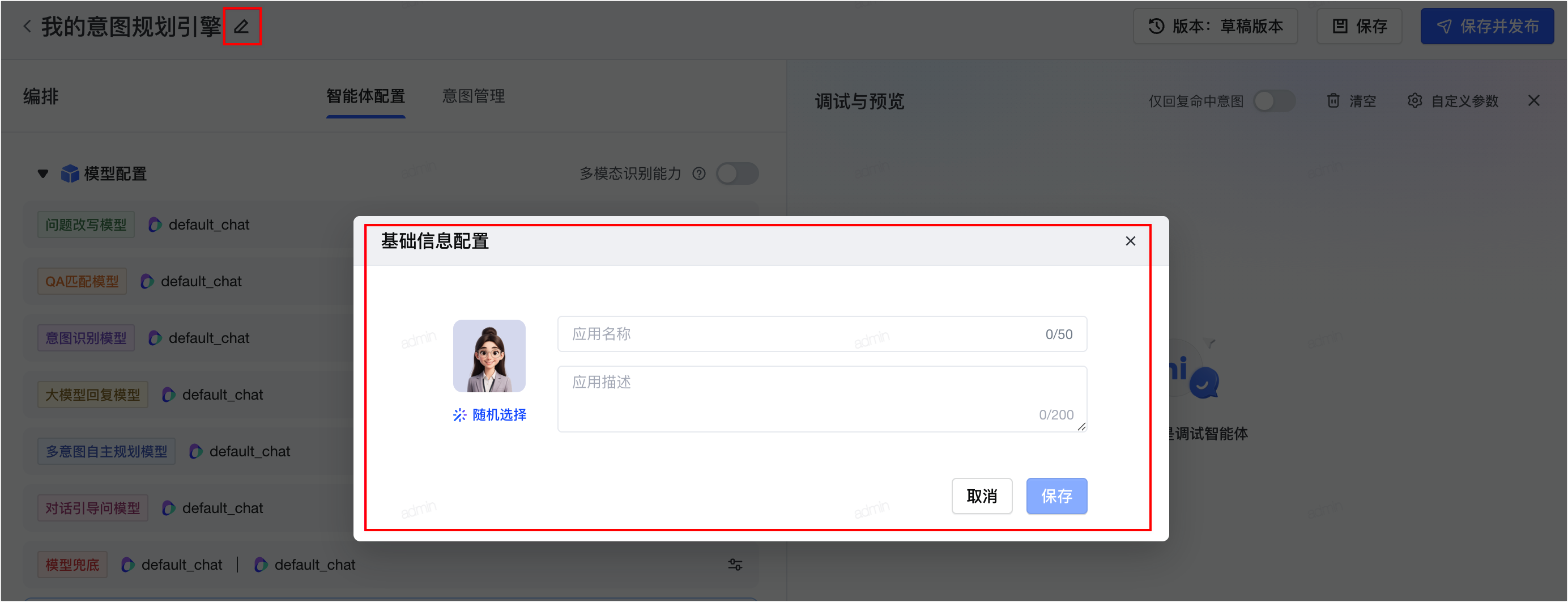The image size is (1568, 602).
Task: Focus the 应用名称 input field
Action: point(822,334)
